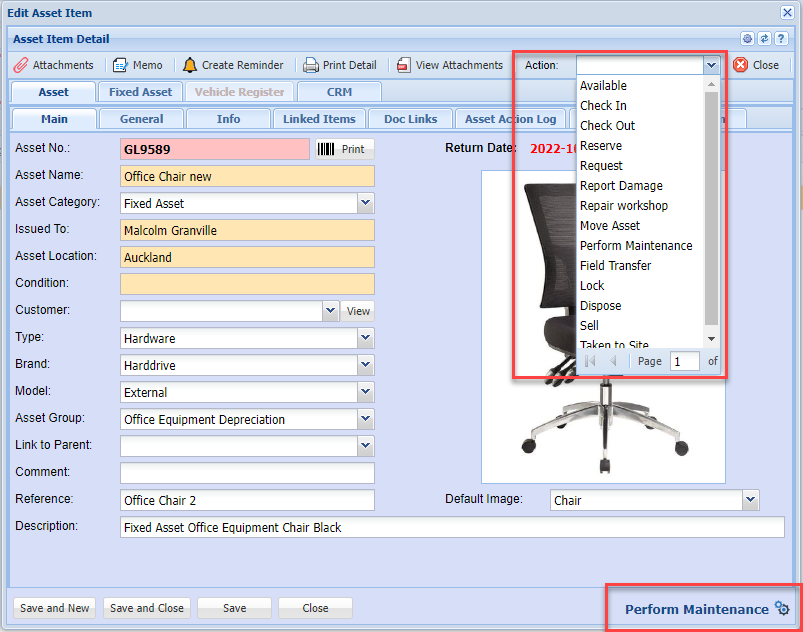Open the panel settings gear icon
Viewport: 803px width, 632px height.
coord(747,39)
